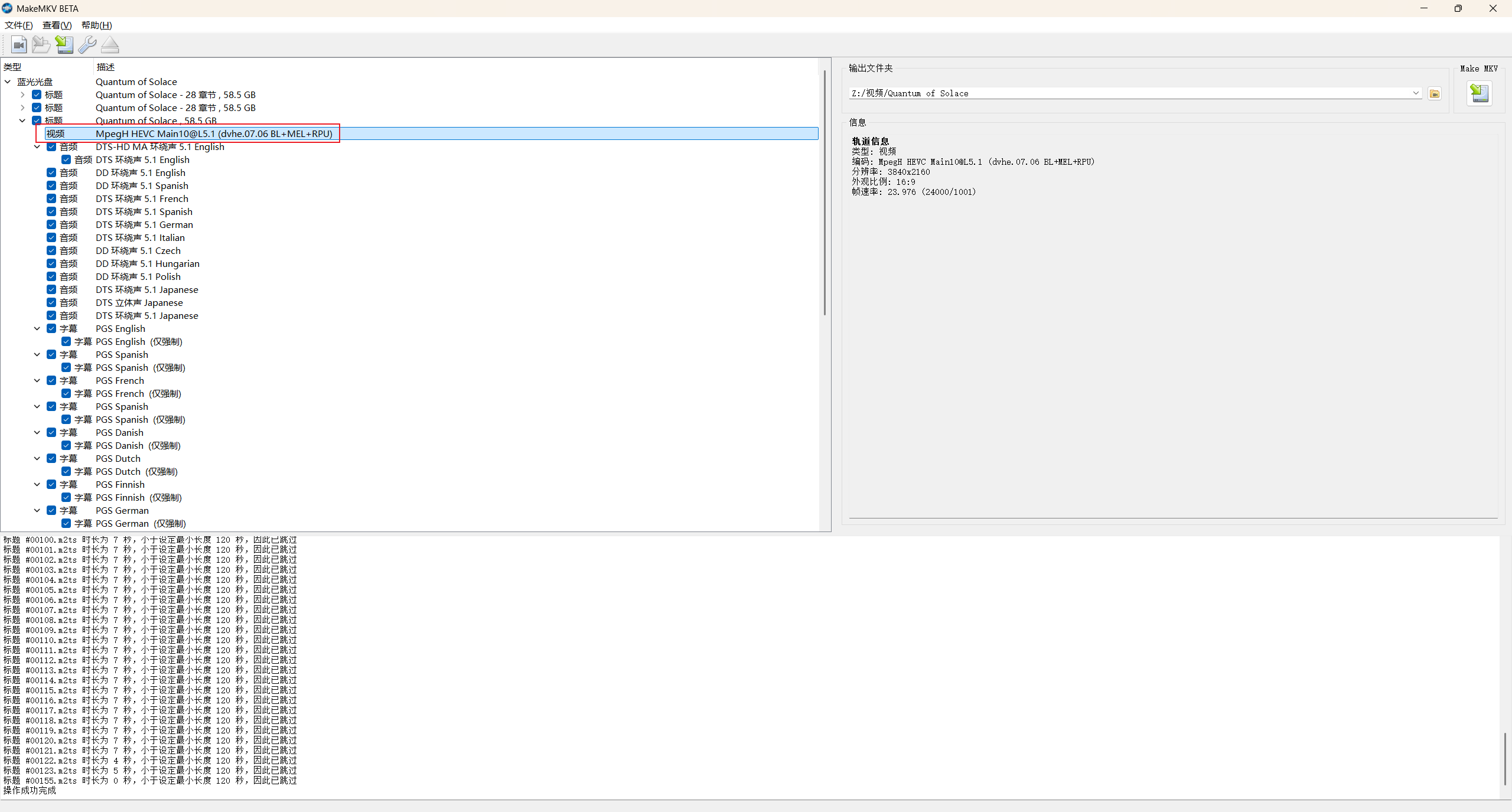The image size is (1512, 812).
Task: Click the 描述 column header
Action: [106, 67]
